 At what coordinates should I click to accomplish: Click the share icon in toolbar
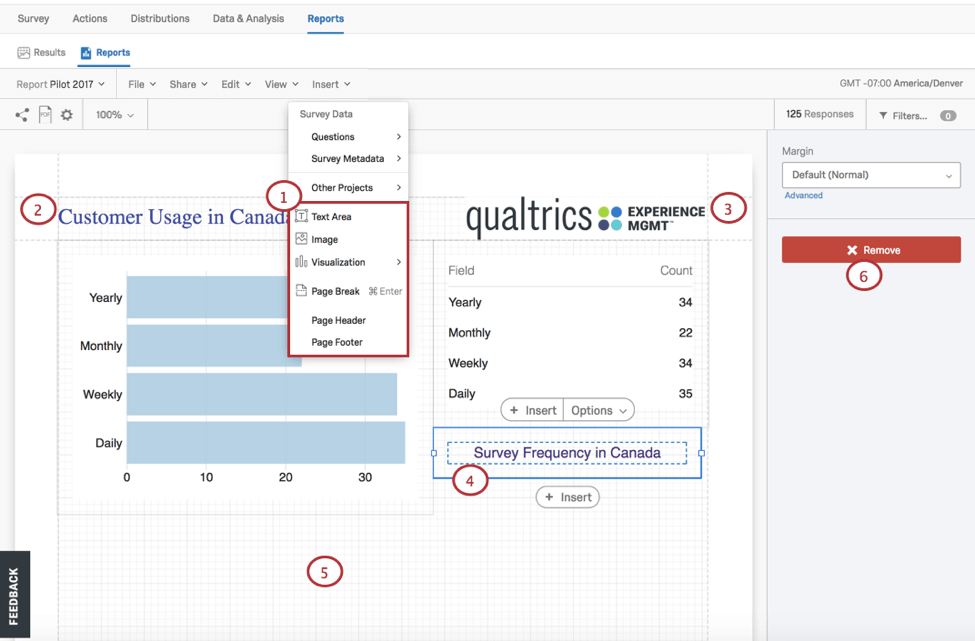click(22, 115)
